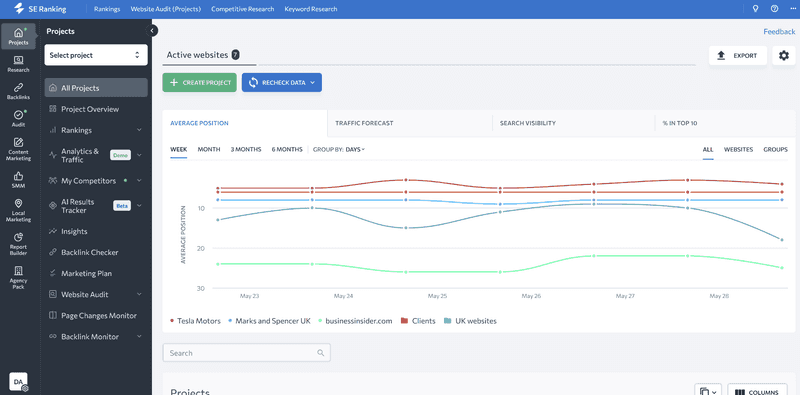Open the Feedback link
800x395 pixels.
(779, 32)
